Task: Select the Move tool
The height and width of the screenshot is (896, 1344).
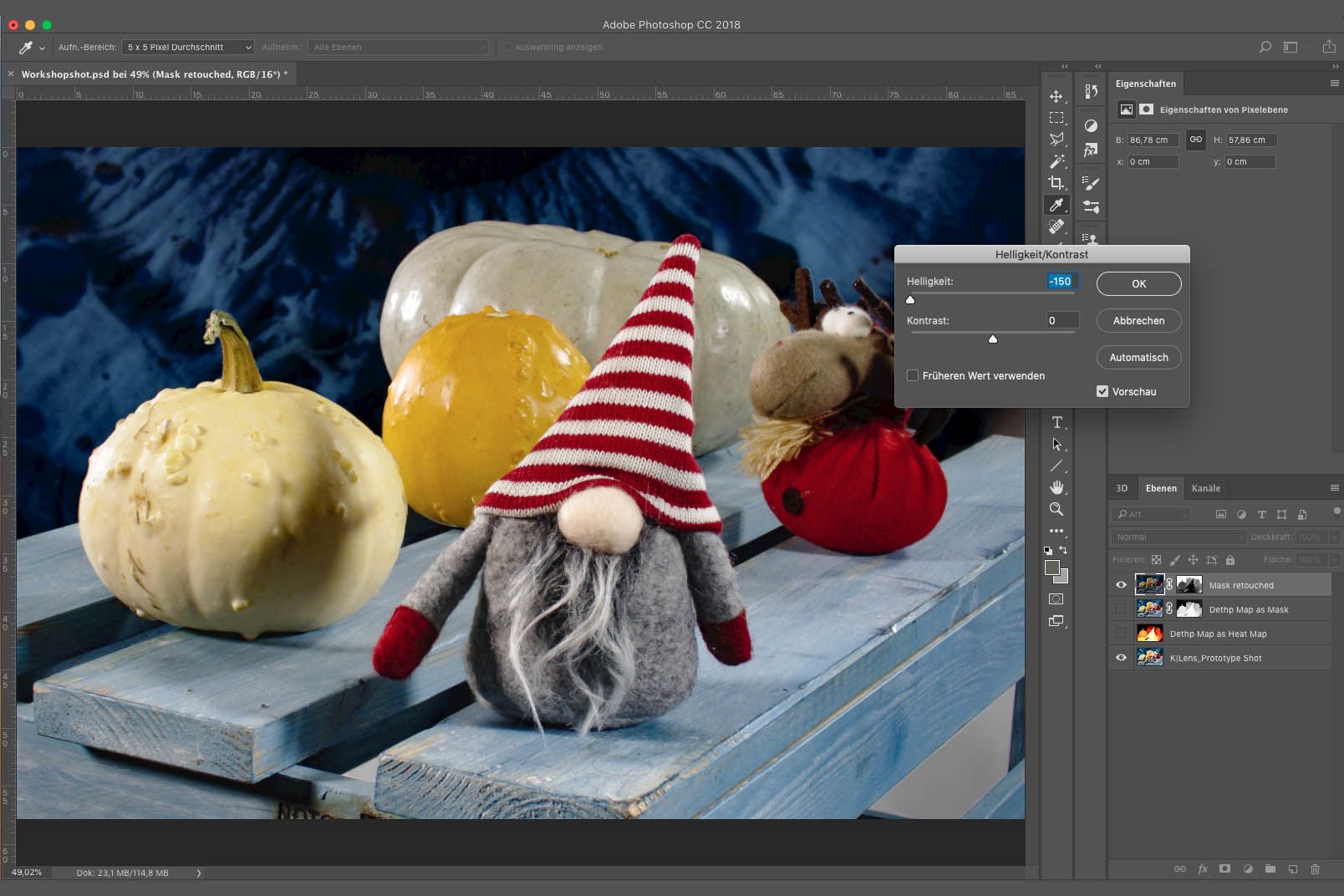Action: coord(1056,96)
